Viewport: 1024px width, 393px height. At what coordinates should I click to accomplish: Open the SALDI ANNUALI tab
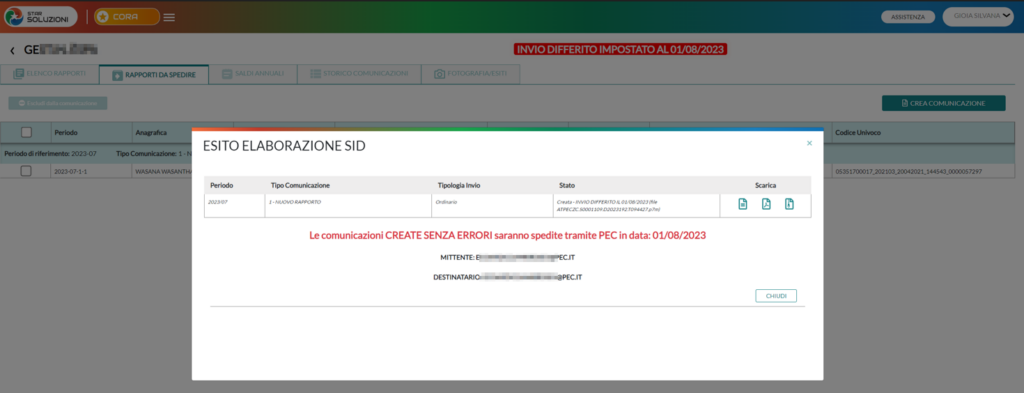click(x=253, y=74)
